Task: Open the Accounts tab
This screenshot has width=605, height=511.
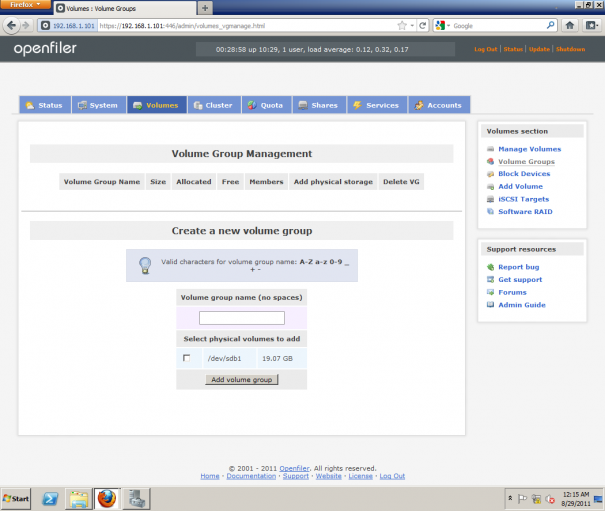Action: point(439,105)
